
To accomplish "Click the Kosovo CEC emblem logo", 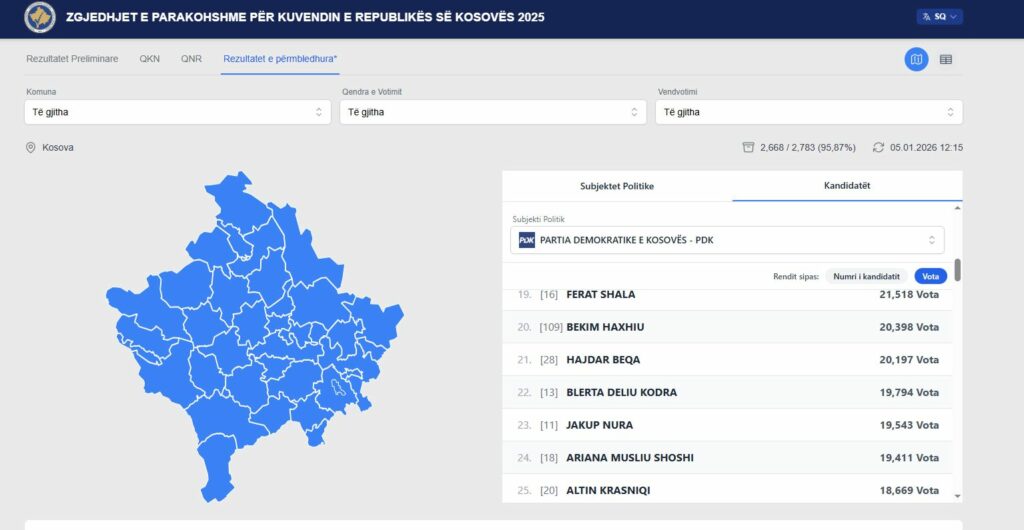I will 39,17.
